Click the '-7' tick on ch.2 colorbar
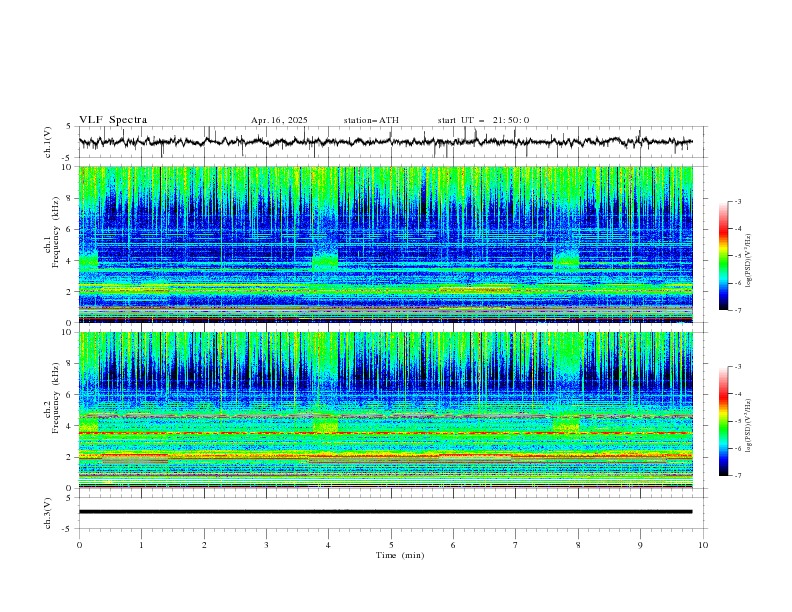The image size is (792, 612). pos(738,476)
